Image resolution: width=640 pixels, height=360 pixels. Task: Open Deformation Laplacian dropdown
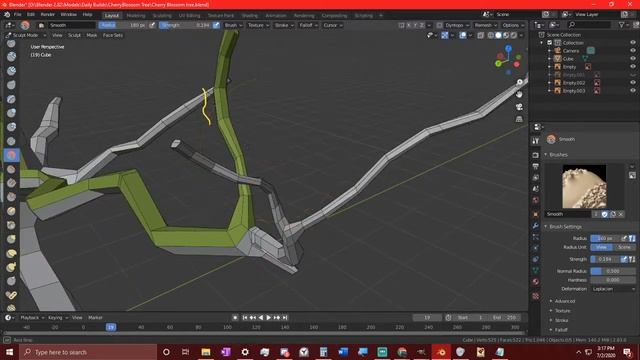pyautogui.click(x=613, y=289)
